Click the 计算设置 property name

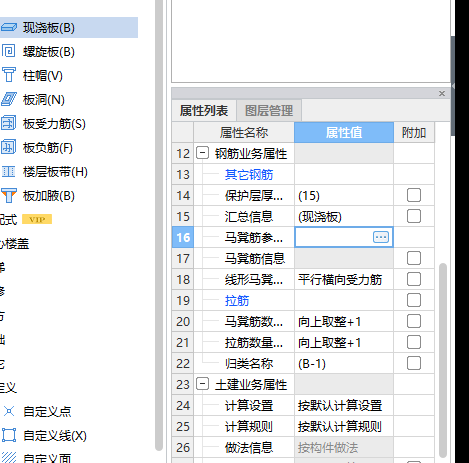pyautogui.click(x=249, y=406)
